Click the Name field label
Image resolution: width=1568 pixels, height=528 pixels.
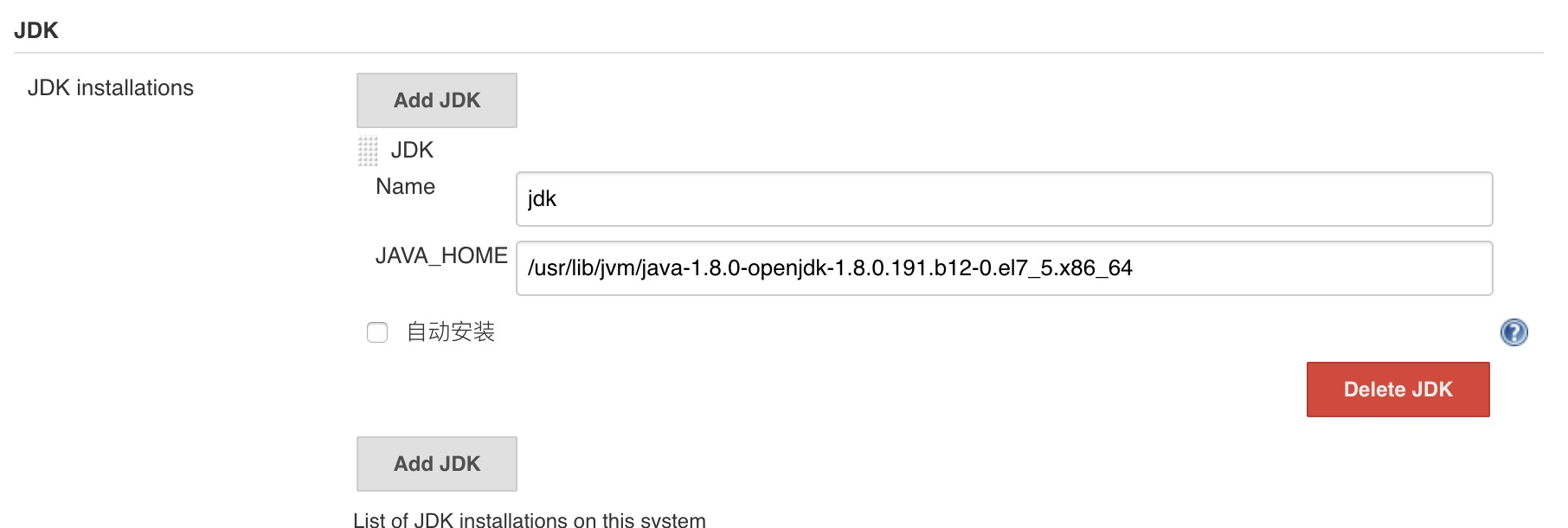pos(405,186)
